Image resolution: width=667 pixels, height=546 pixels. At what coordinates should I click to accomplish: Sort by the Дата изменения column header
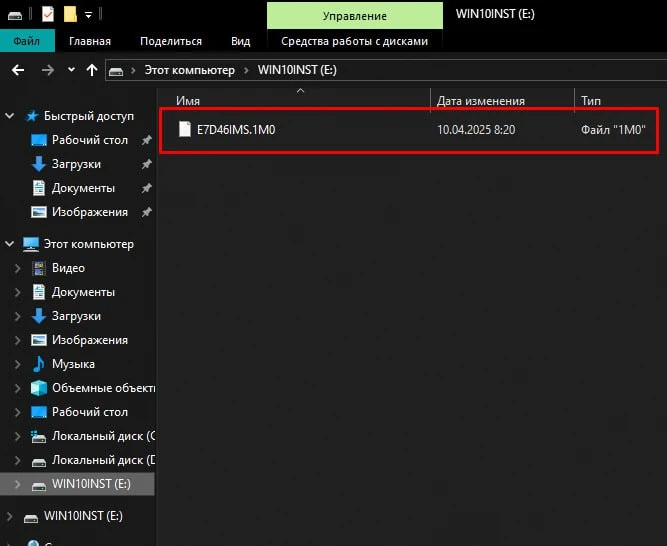pos(480,101)
